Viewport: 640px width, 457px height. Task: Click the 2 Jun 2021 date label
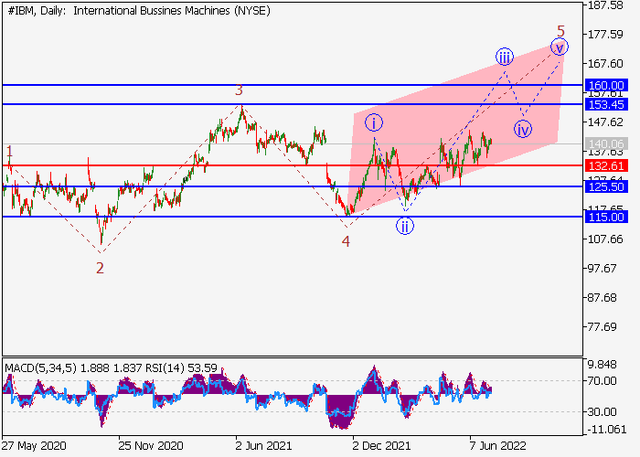[264, 446]
